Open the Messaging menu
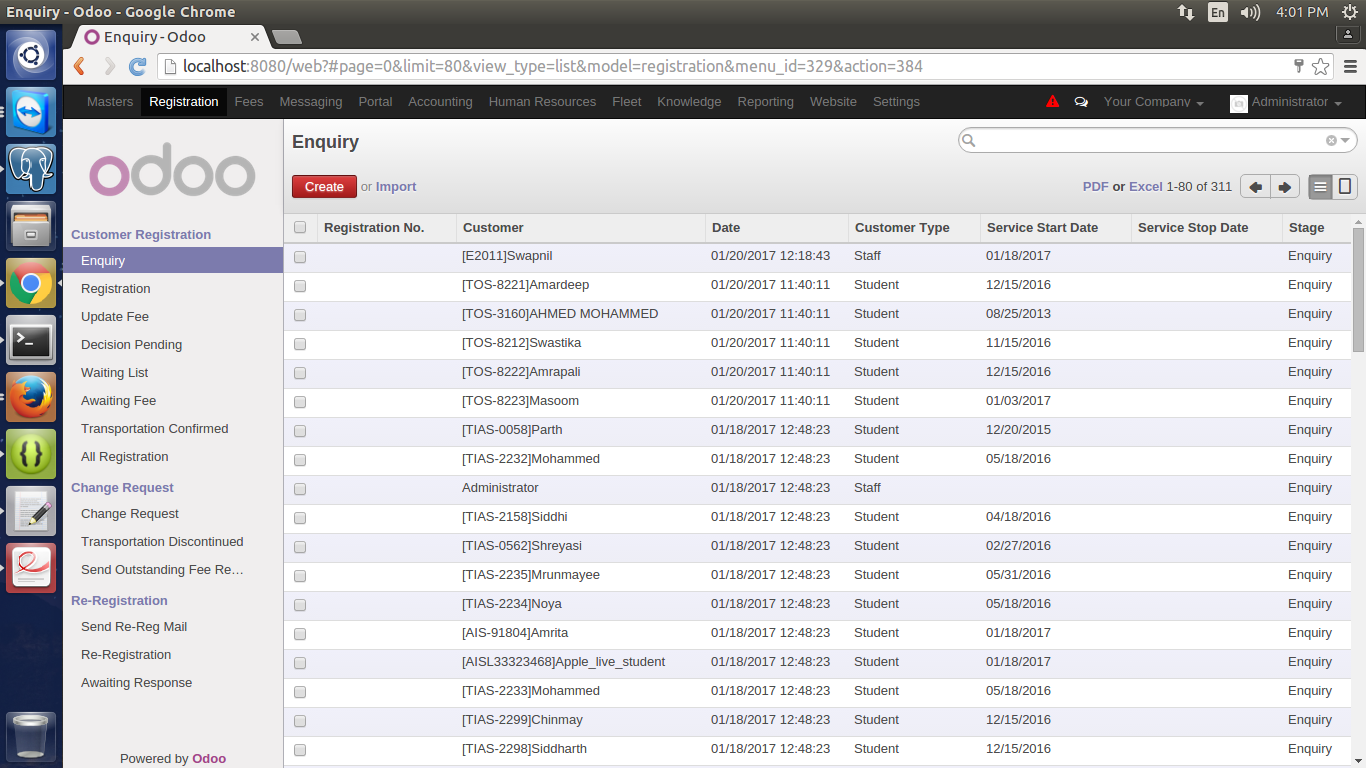Viewport: 1366px width, 768px height. pyautogui.click(x=311, y=102)
